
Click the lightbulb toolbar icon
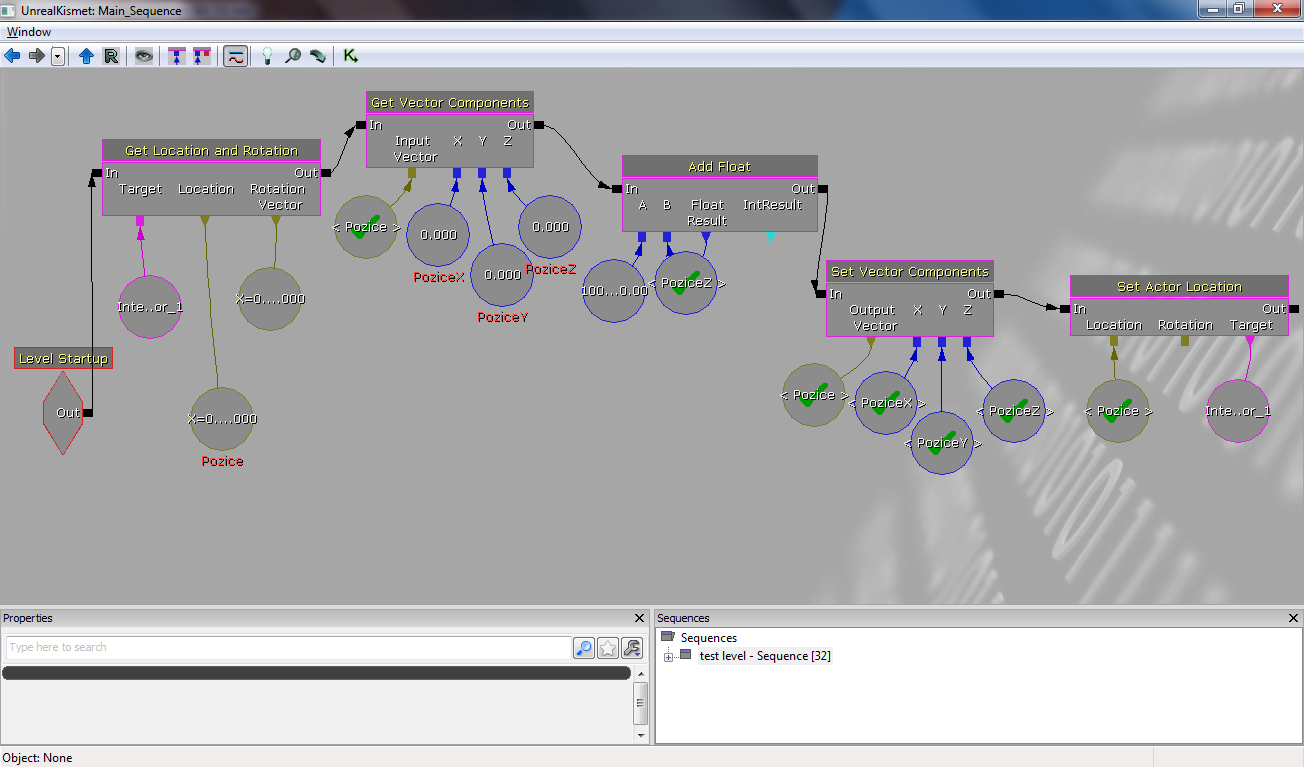(x=267, y=56)
